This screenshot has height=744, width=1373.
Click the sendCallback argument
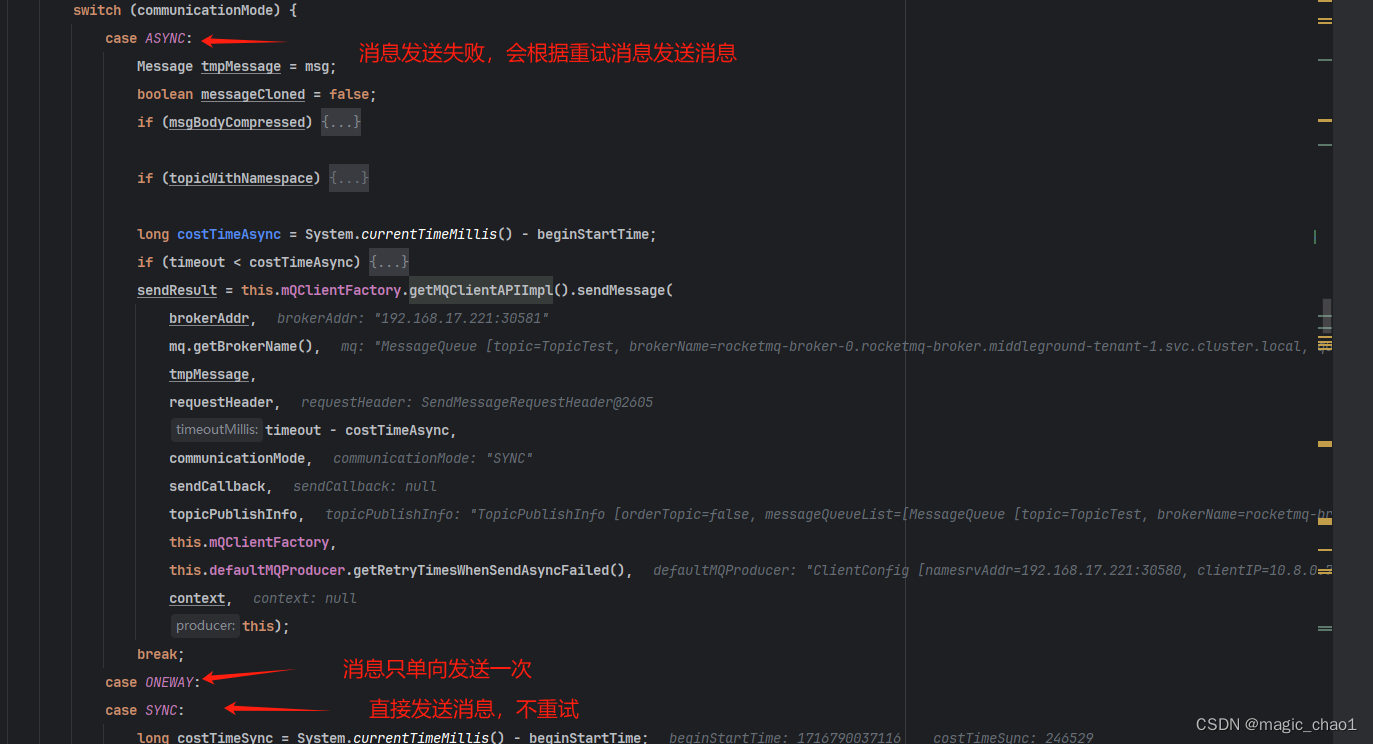[217, 486]
